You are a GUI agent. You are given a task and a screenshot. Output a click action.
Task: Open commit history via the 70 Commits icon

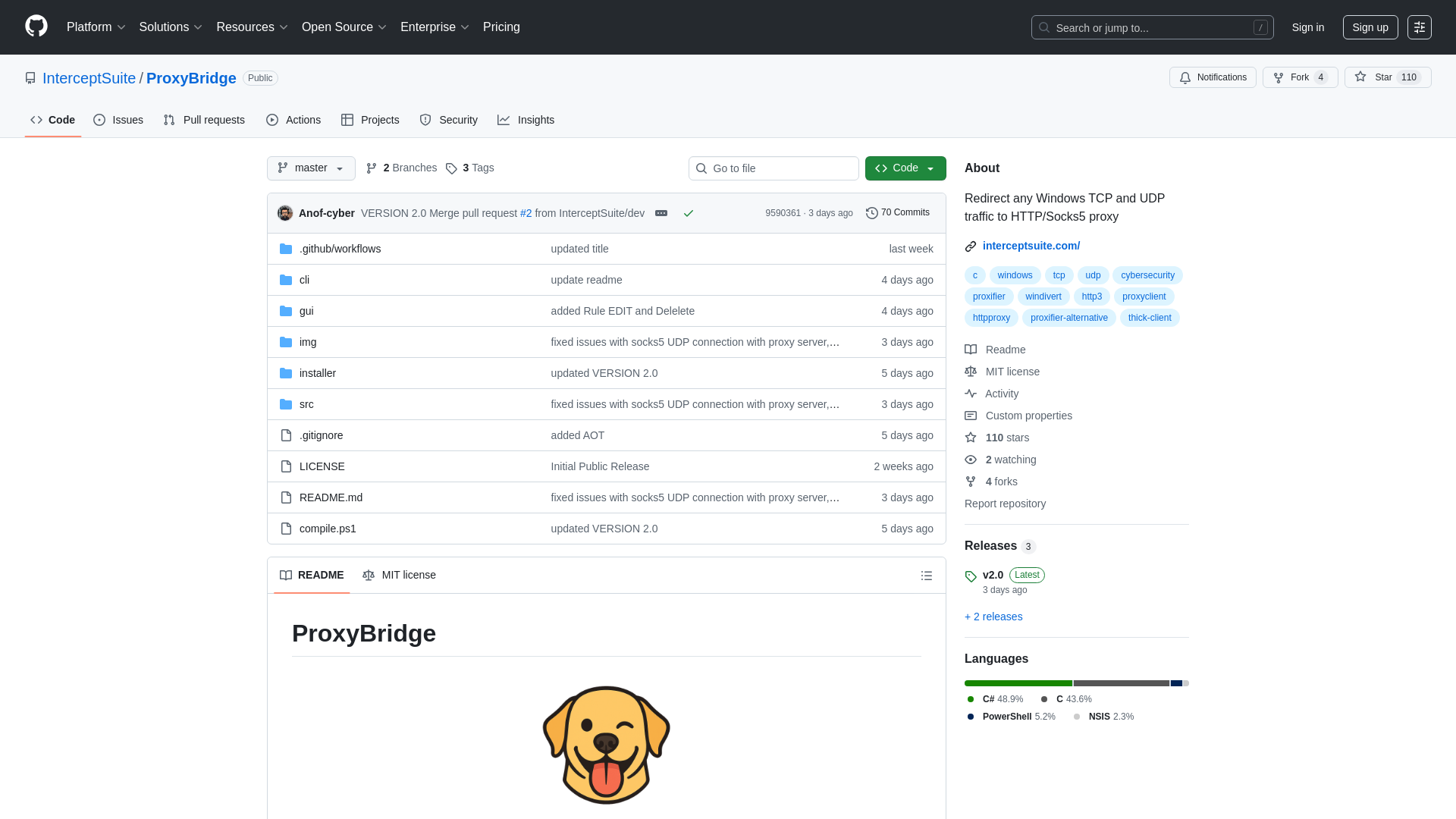(871, 213)
